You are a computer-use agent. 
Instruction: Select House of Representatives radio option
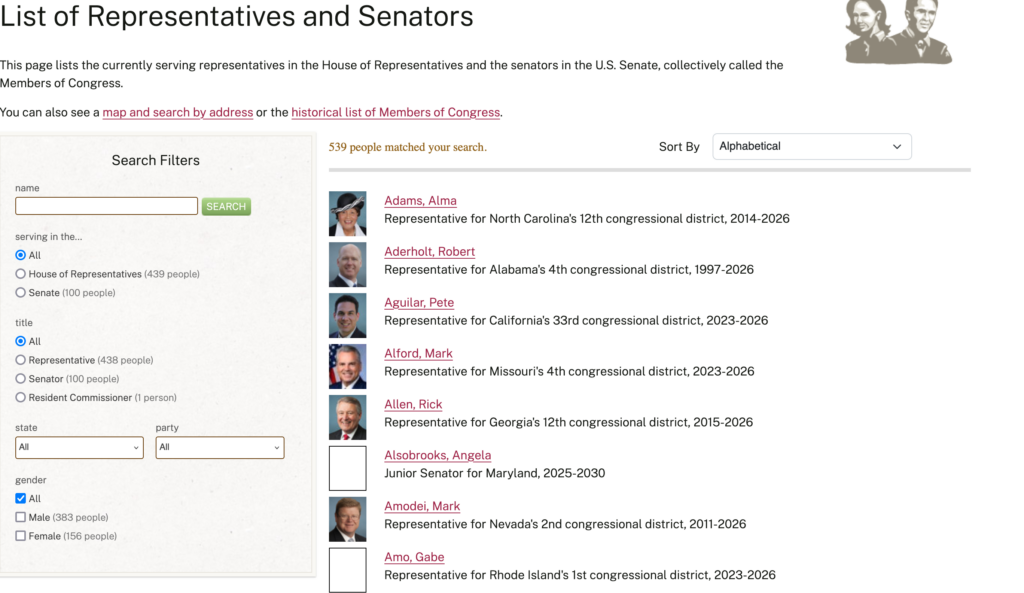coord(21,274)
